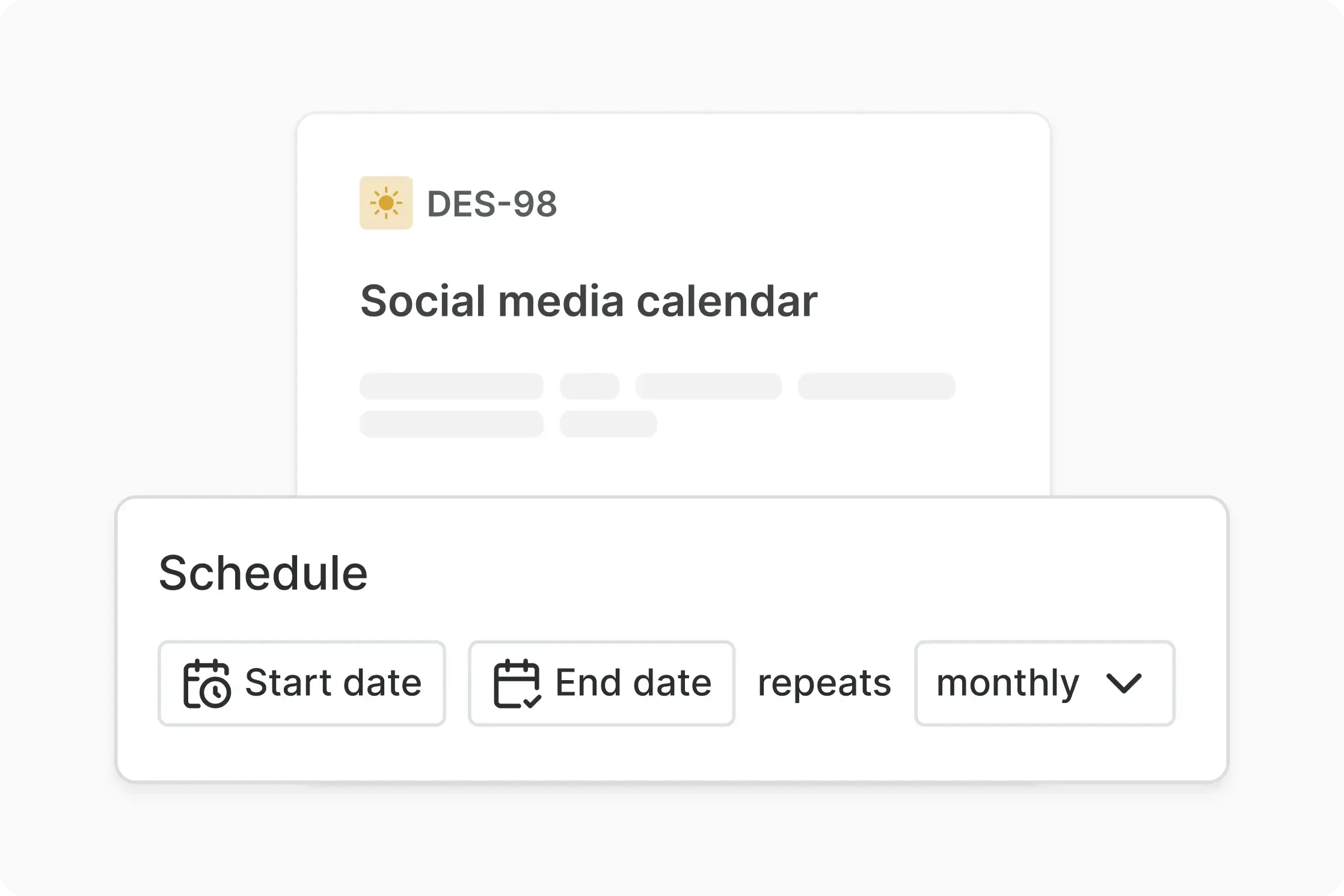Click the calendar-clock icon in Start date
The height and width of the screenshot is (896, 1344).
pyautogui.click(x=207, y=684)
